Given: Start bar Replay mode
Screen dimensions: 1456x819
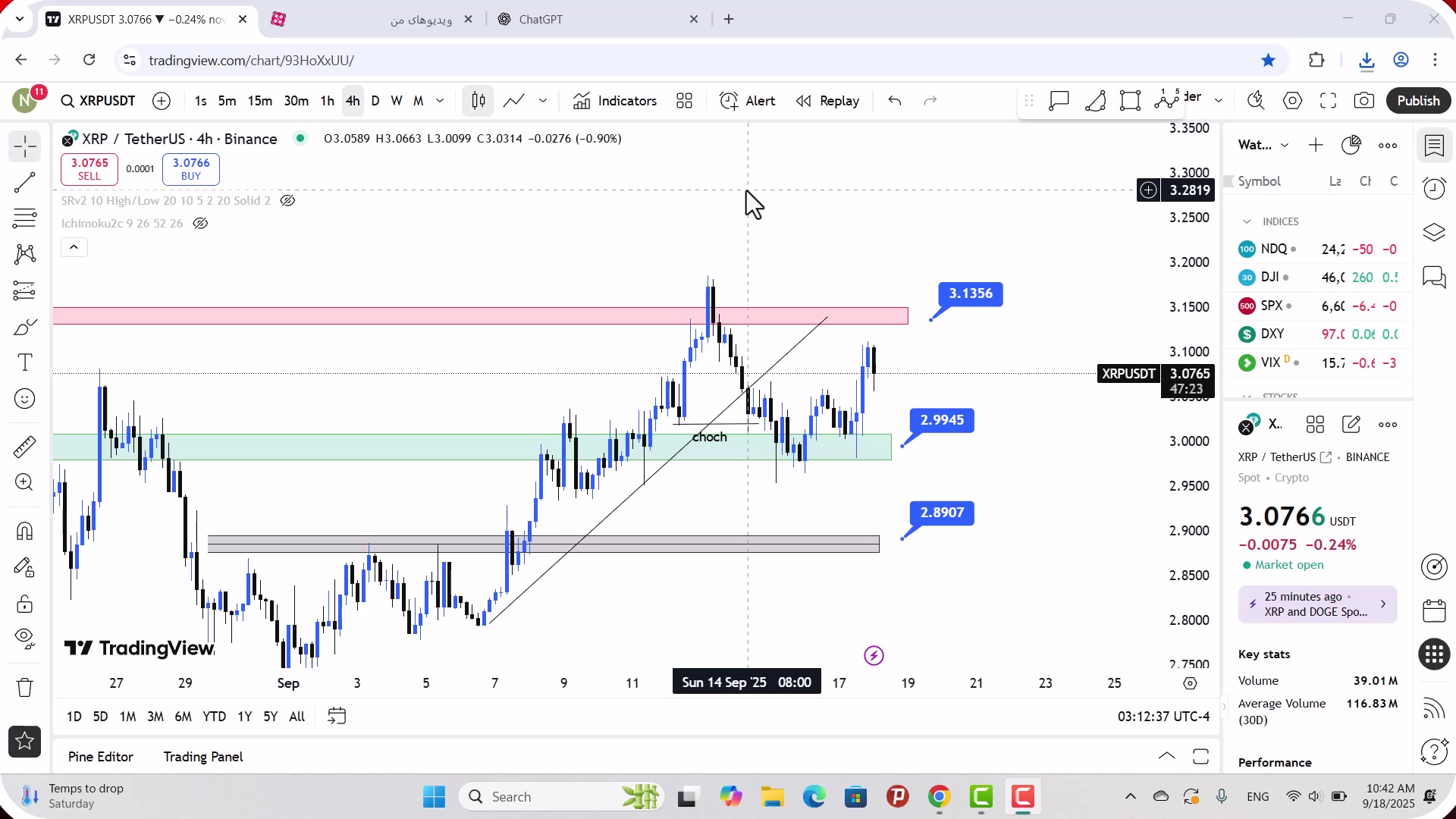Looking at the screenshot, I should (x=828, y=101).
